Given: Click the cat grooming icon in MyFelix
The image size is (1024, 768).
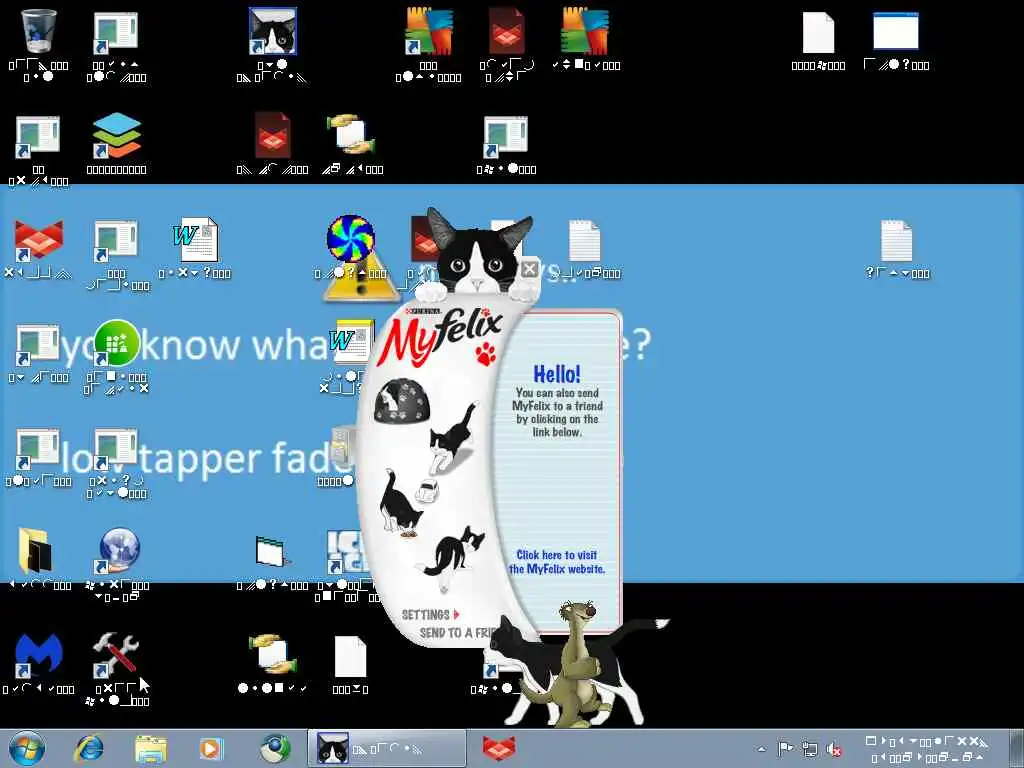Looking at the screenshot, I should coord(451,552).
